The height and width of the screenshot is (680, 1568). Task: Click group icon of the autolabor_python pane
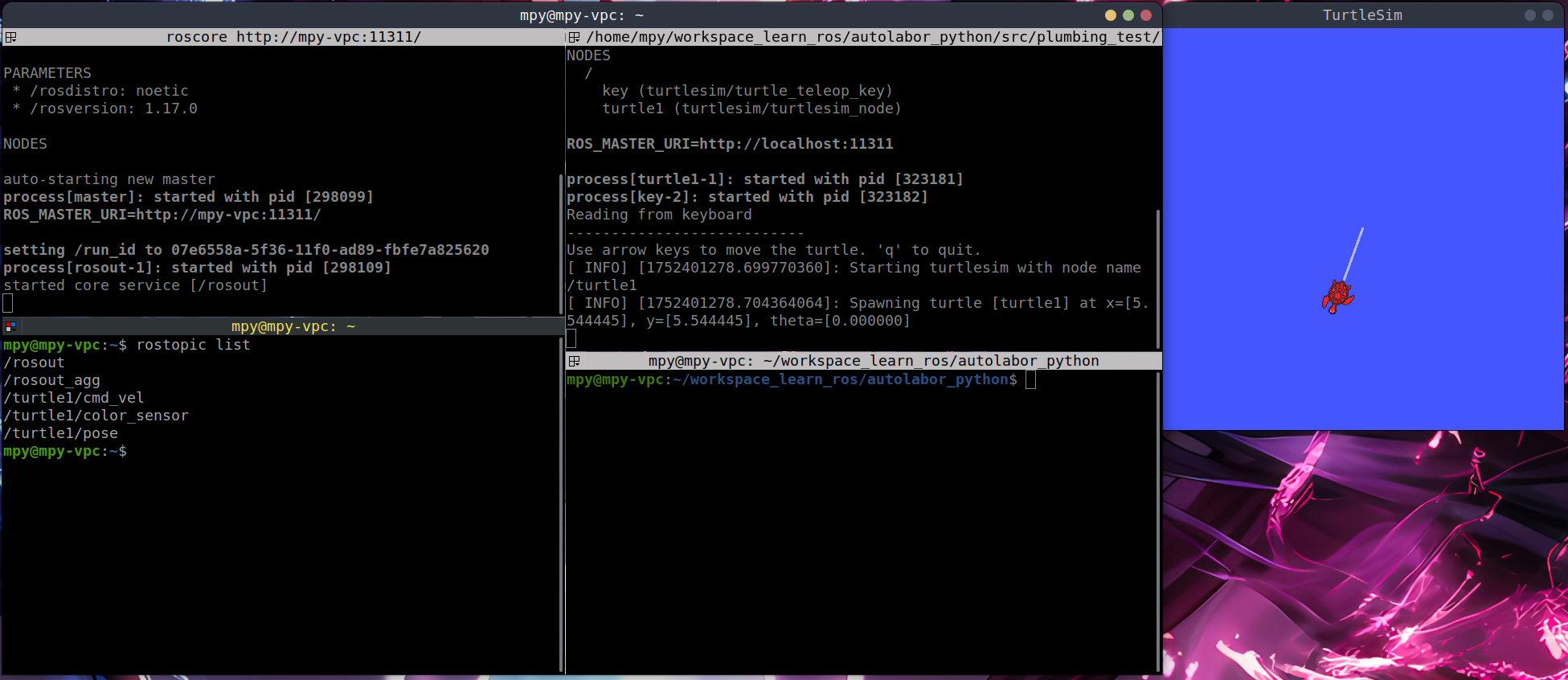pyautogui.click(x=574, y=361)
